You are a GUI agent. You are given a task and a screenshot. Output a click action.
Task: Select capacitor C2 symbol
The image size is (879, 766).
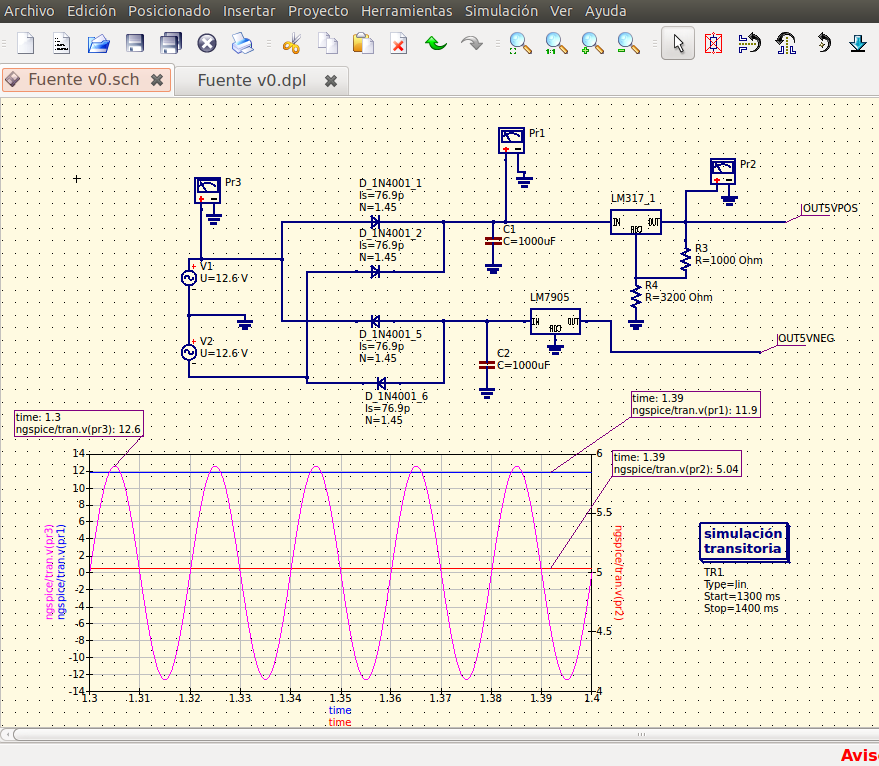(487, 365)
